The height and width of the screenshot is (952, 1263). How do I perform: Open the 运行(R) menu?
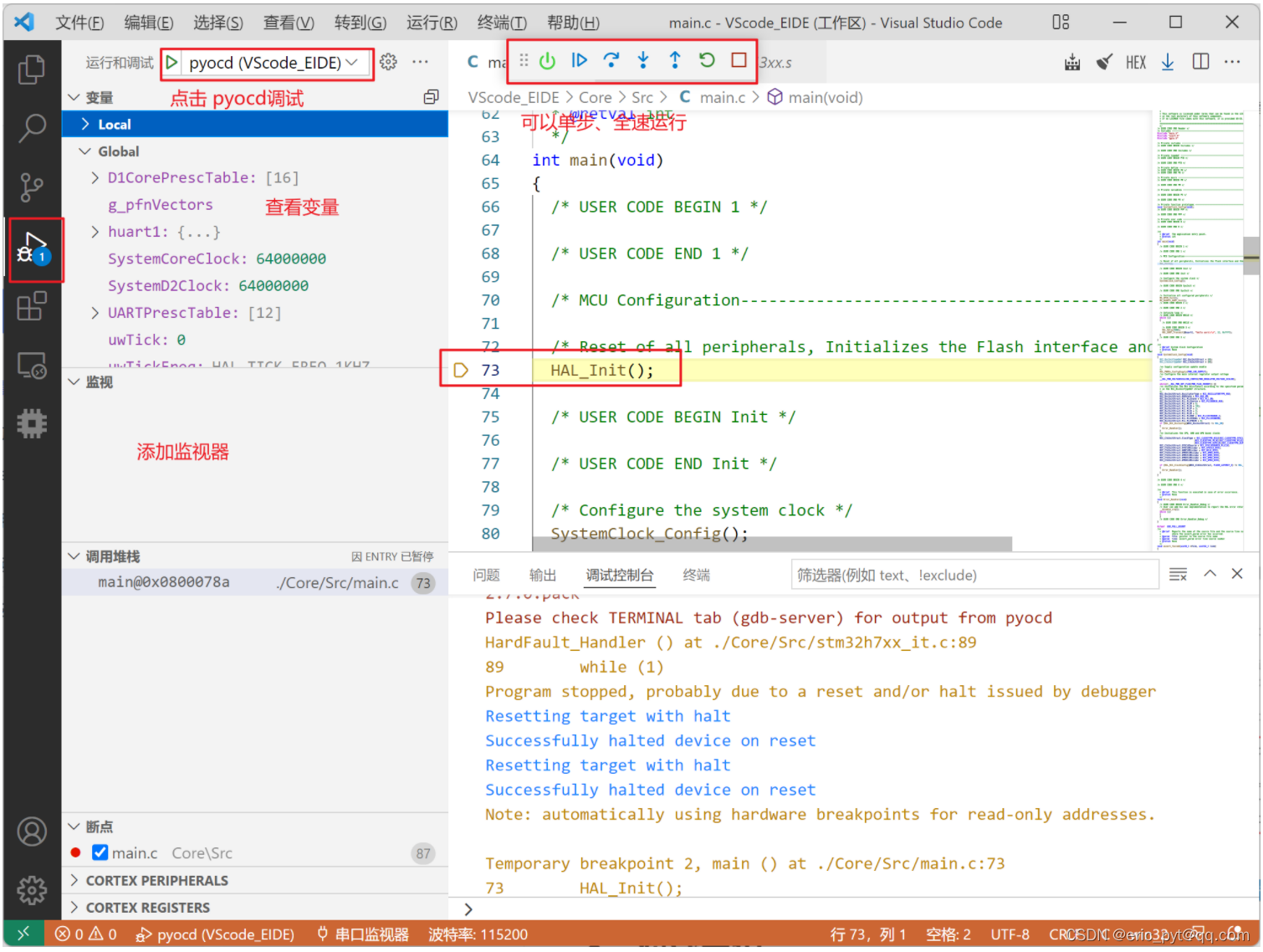[x=432, y=23]
